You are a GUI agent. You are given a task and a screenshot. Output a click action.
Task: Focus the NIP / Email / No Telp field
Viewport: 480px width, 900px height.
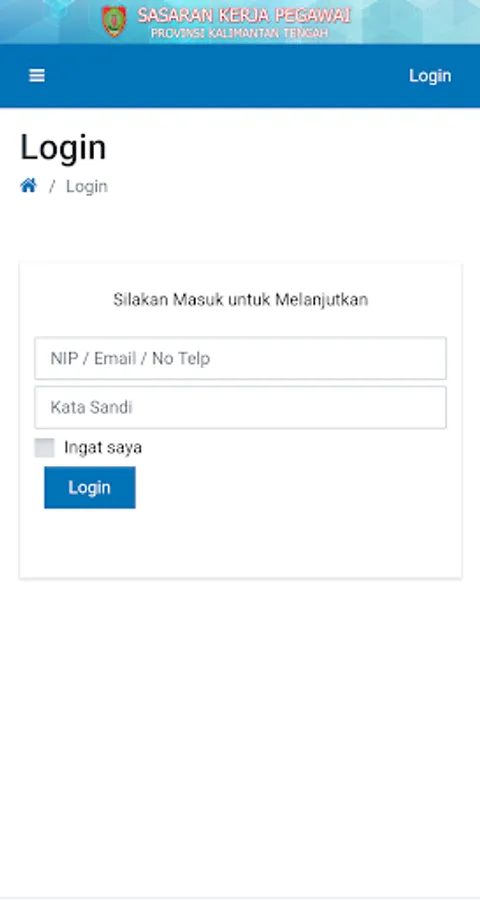coord(240,358)
